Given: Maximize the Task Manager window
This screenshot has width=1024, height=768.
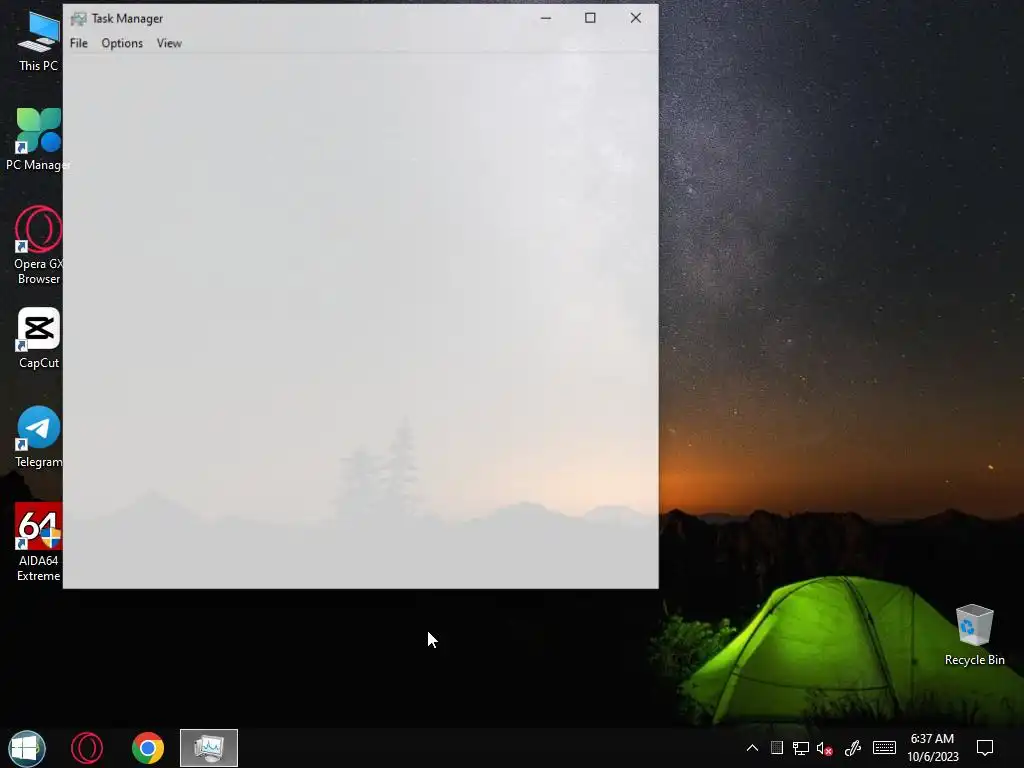Looking at the screenshot, I should click(x=590, y=18).
